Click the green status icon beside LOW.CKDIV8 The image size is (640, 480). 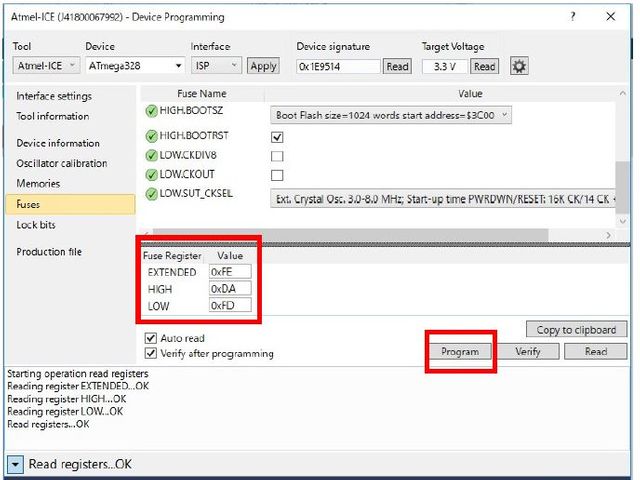(151, 155)
